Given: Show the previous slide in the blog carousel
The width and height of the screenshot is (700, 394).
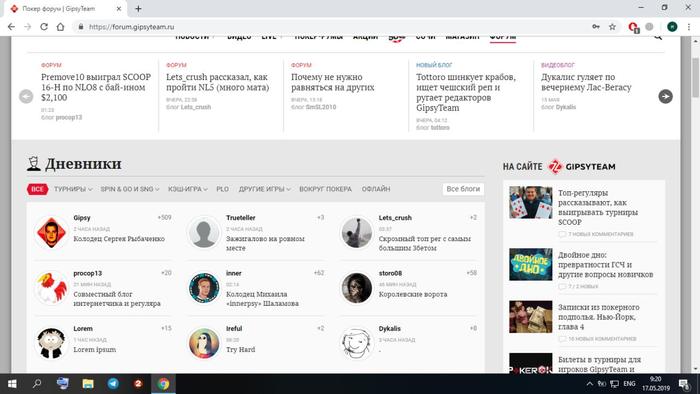Looking at the screenshot, I should point(26,96).
